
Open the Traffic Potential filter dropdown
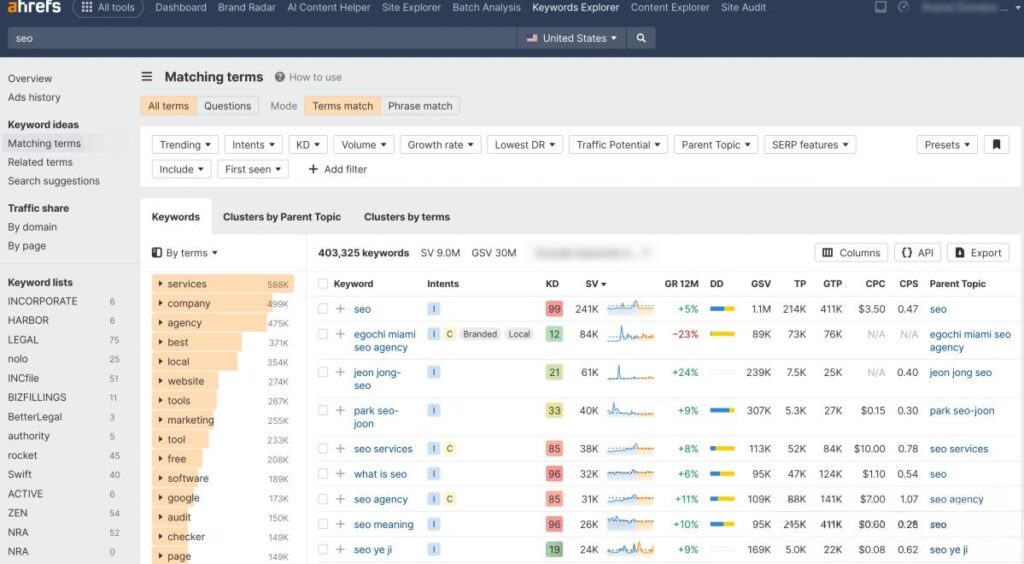tap(618, 145)
